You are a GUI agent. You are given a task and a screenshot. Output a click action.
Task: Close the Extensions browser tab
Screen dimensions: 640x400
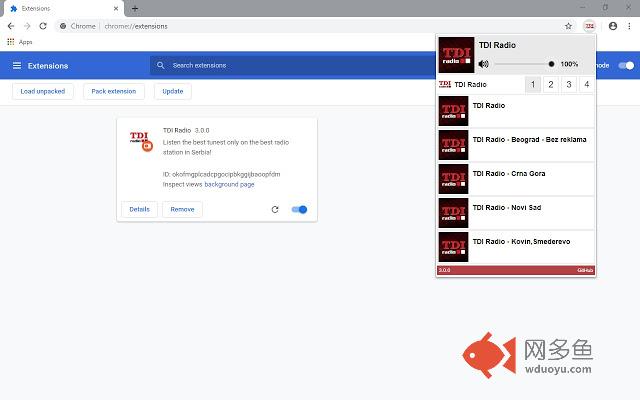pos(116,8)
